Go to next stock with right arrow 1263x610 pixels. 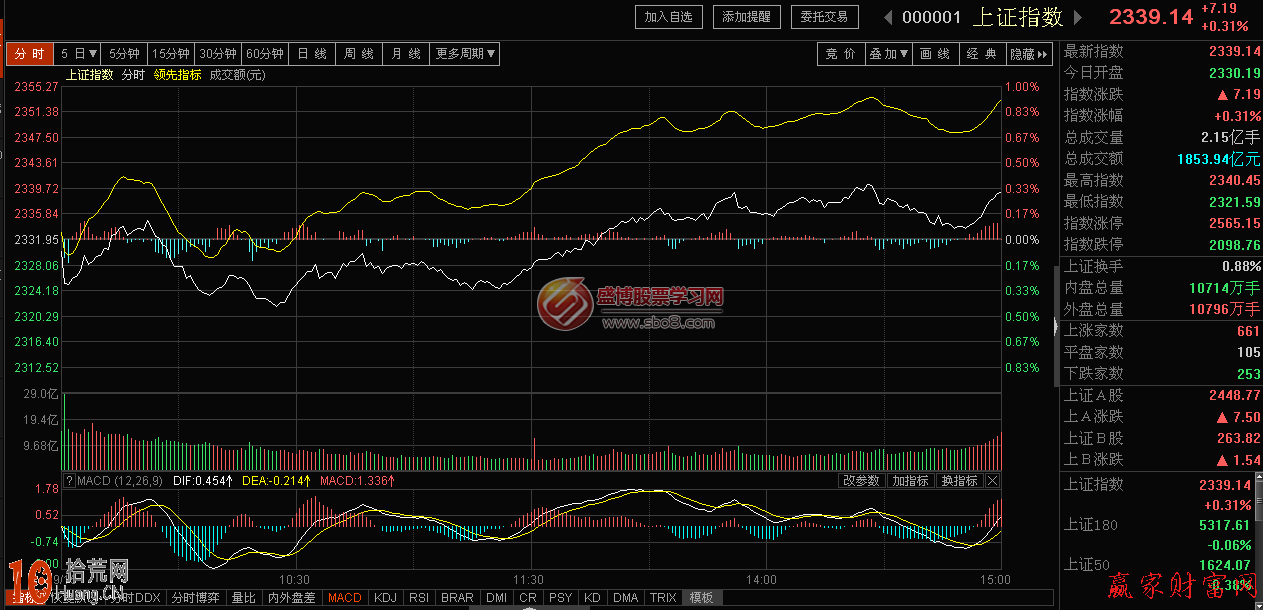(x=1078, y=17)
